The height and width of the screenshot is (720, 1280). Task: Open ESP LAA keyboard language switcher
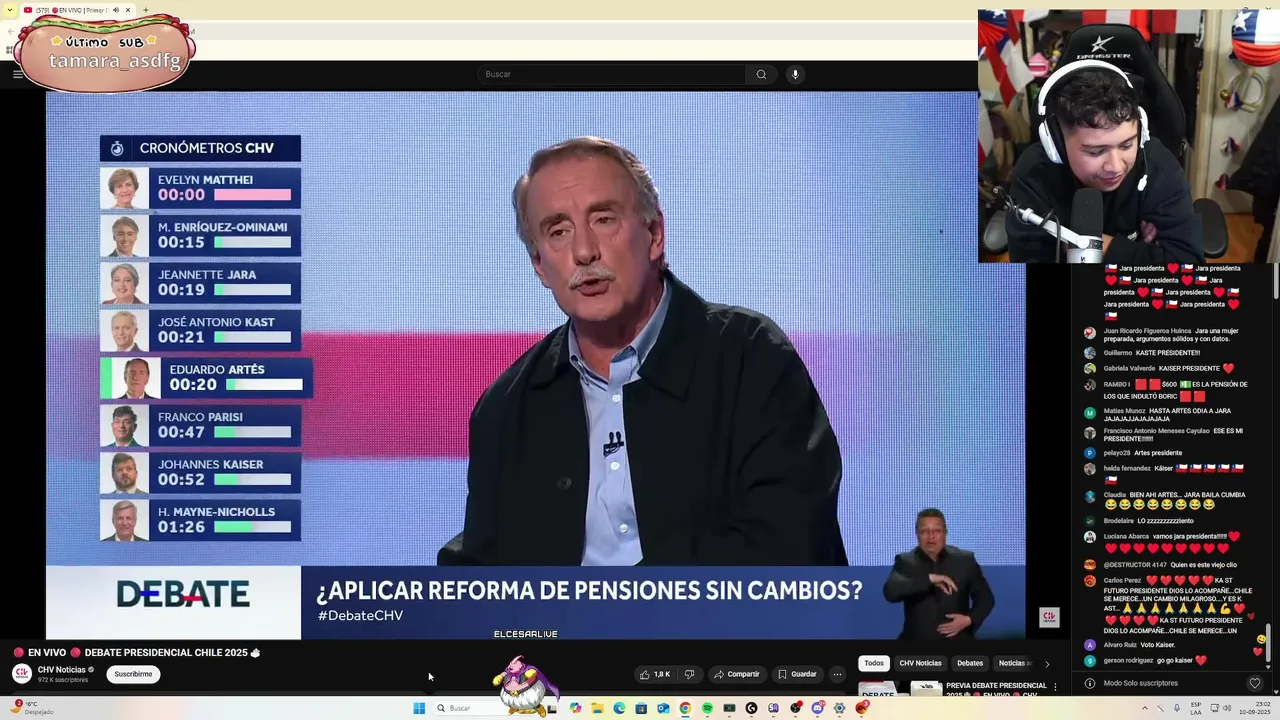1196,708
